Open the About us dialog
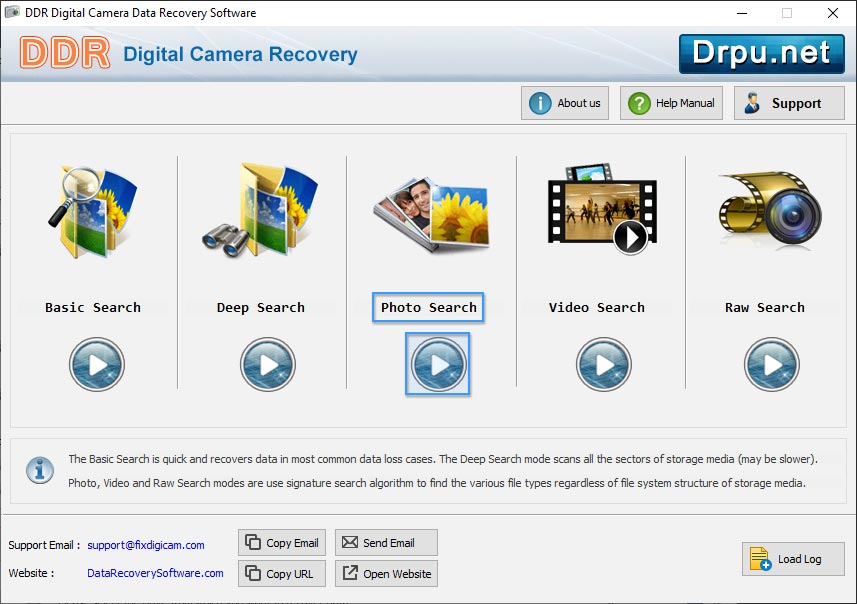 tap(565, 103)
